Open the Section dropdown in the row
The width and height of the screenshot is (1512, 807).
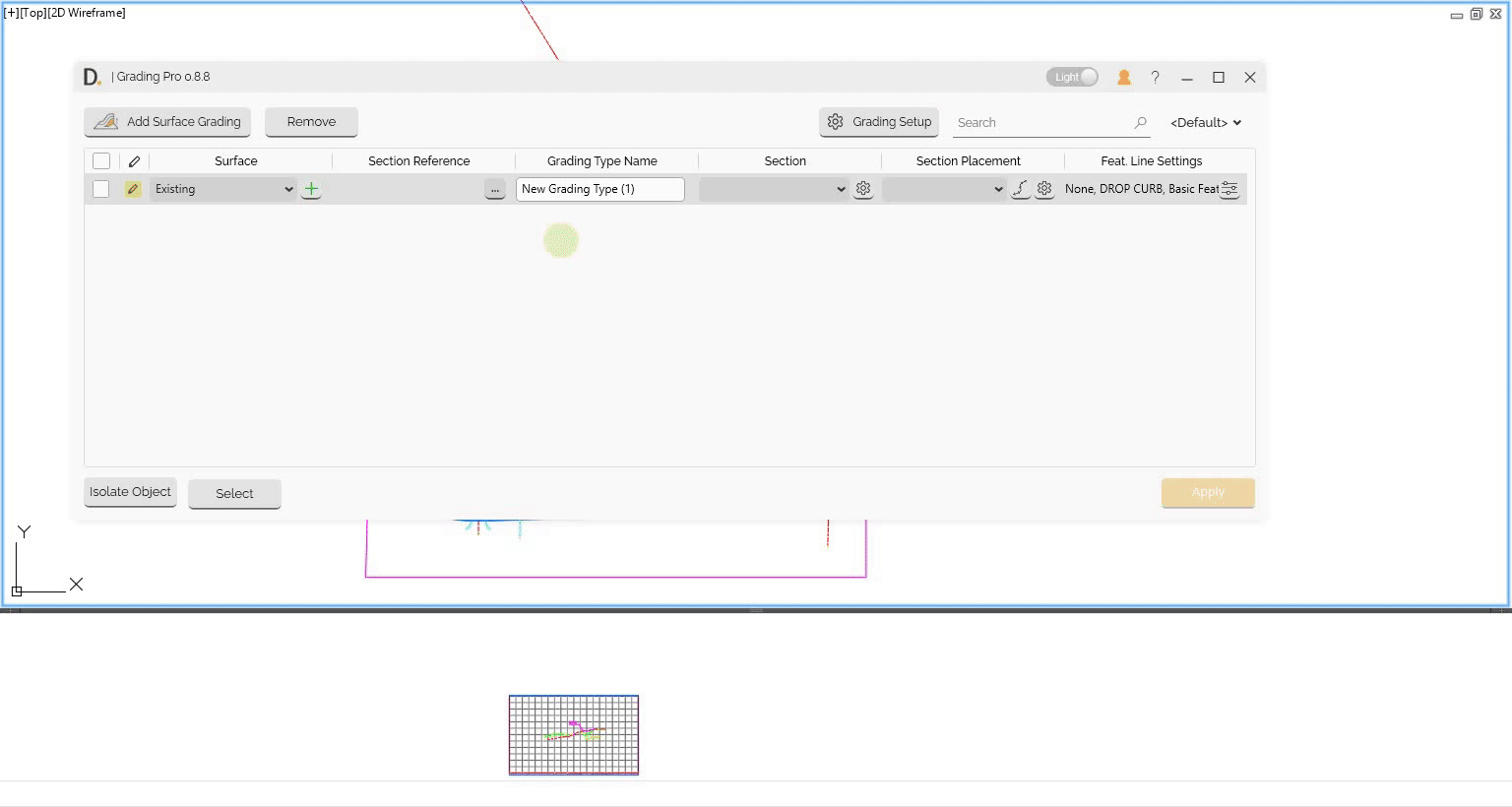pos(773,189)
